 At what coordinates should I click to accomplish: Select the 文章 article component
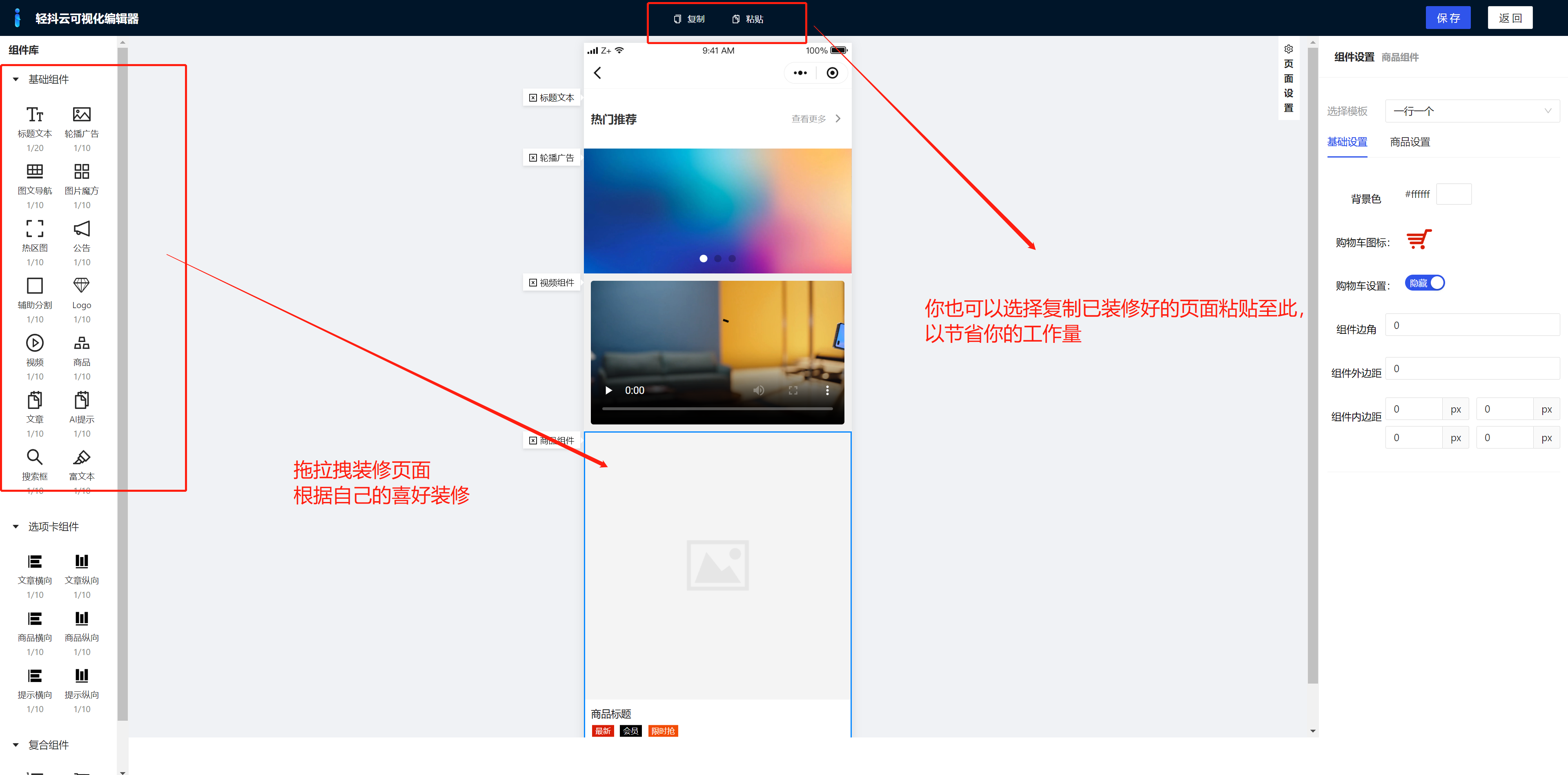(x=35, y=414)
